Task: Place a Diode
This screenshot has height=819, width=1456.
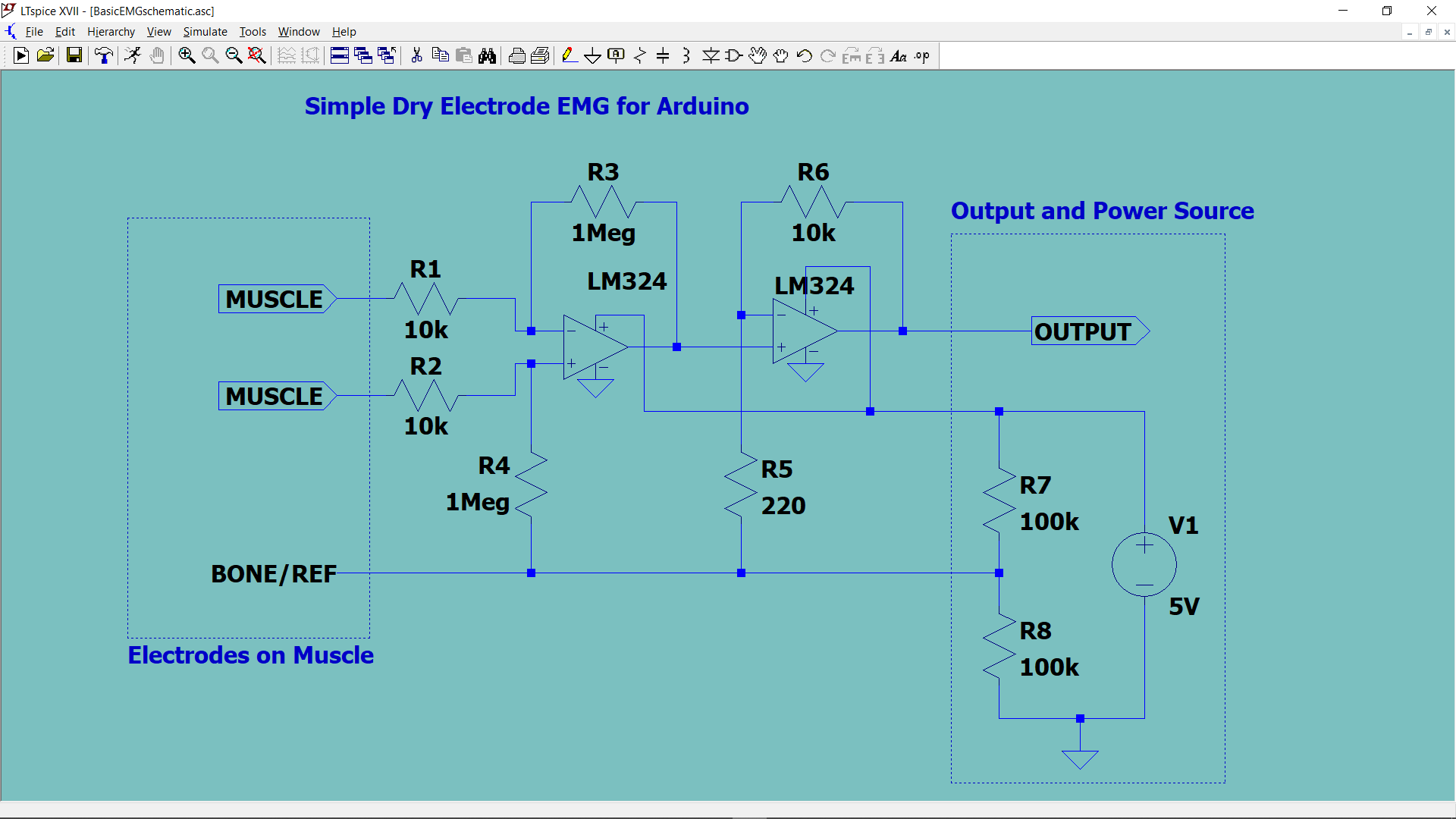Action: (710, 55)
